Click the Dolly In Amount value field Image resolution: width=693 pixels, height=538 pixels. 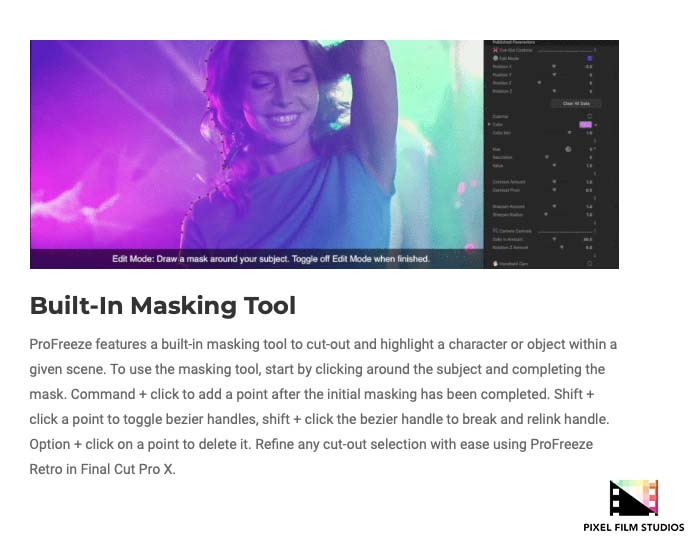pos(587,240)
